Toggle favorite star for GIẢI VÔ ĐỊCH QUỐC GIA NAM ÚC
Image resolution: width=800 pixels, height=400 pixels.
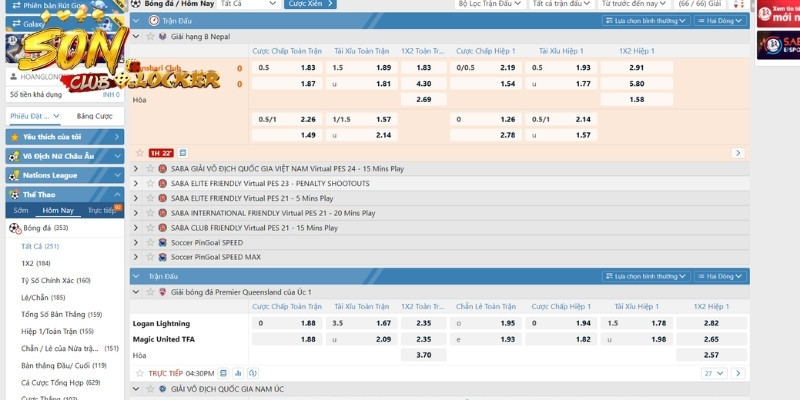pyautogui.click(x=149, y=388)
